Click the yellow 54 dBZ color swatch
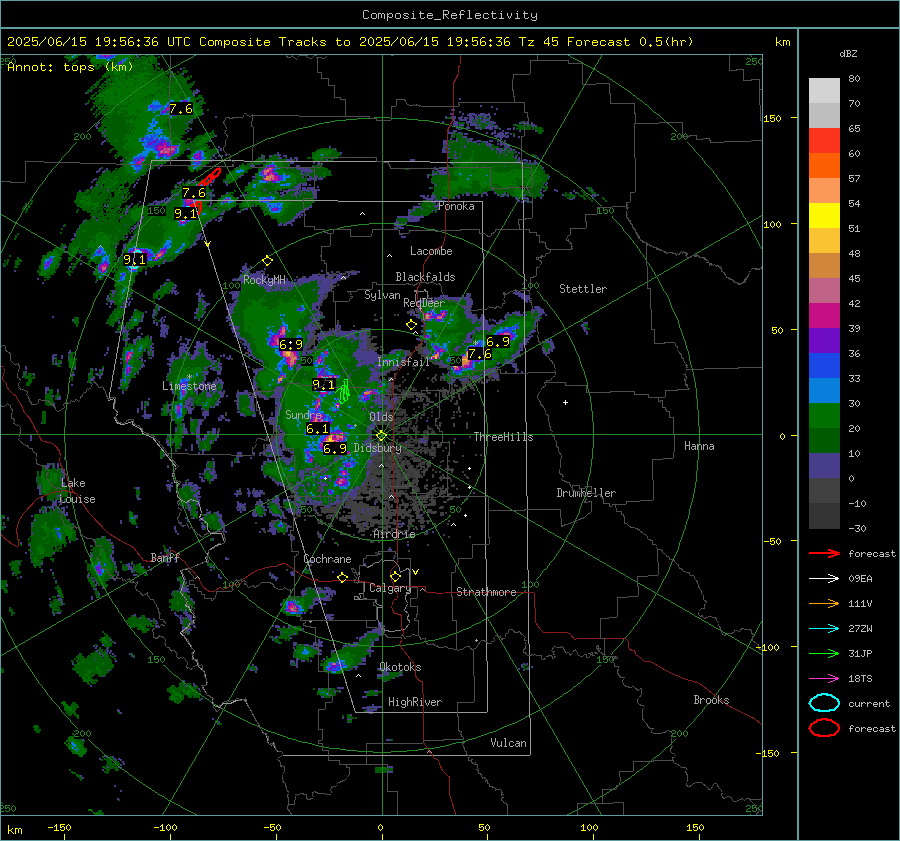 pyautogui.click(x=824, y=215)
